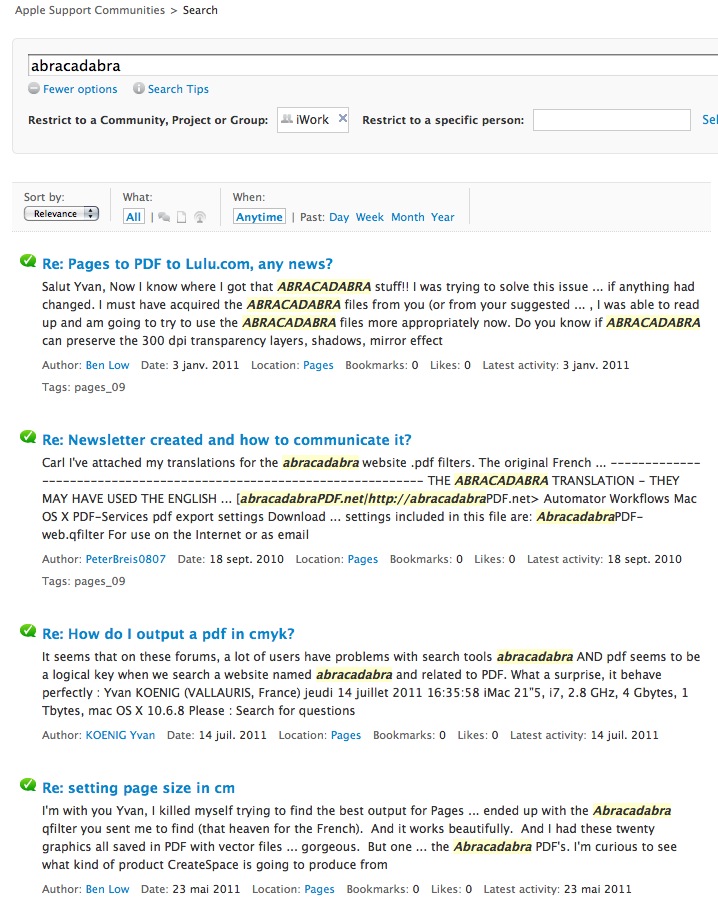Viewport: 718px width, 915px height.
Task: Open Re: setting page size in cm
Action: pyautogui.click(x=138, y=788)
